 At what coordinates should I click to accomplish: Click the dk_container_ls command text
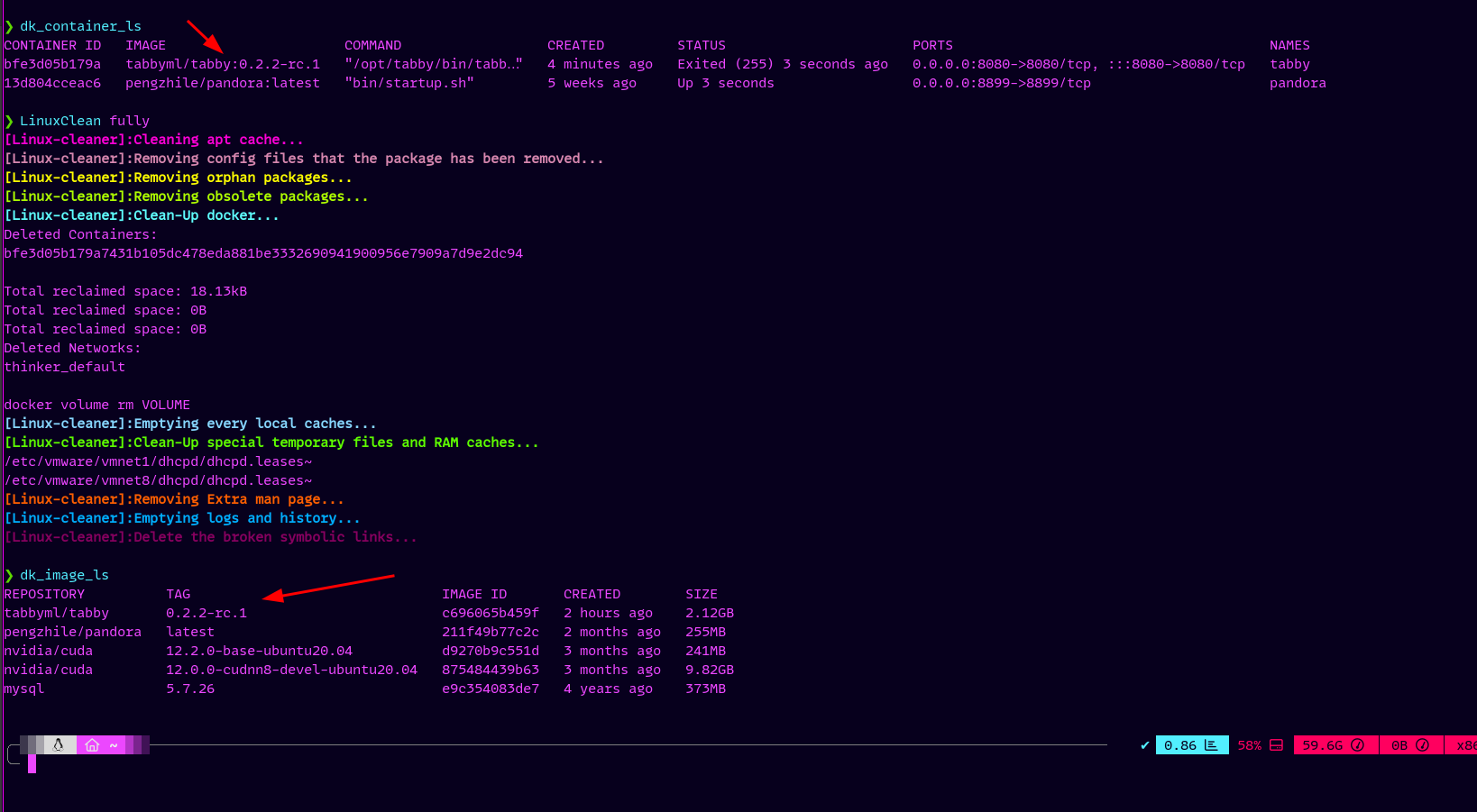tap(79, 25)
